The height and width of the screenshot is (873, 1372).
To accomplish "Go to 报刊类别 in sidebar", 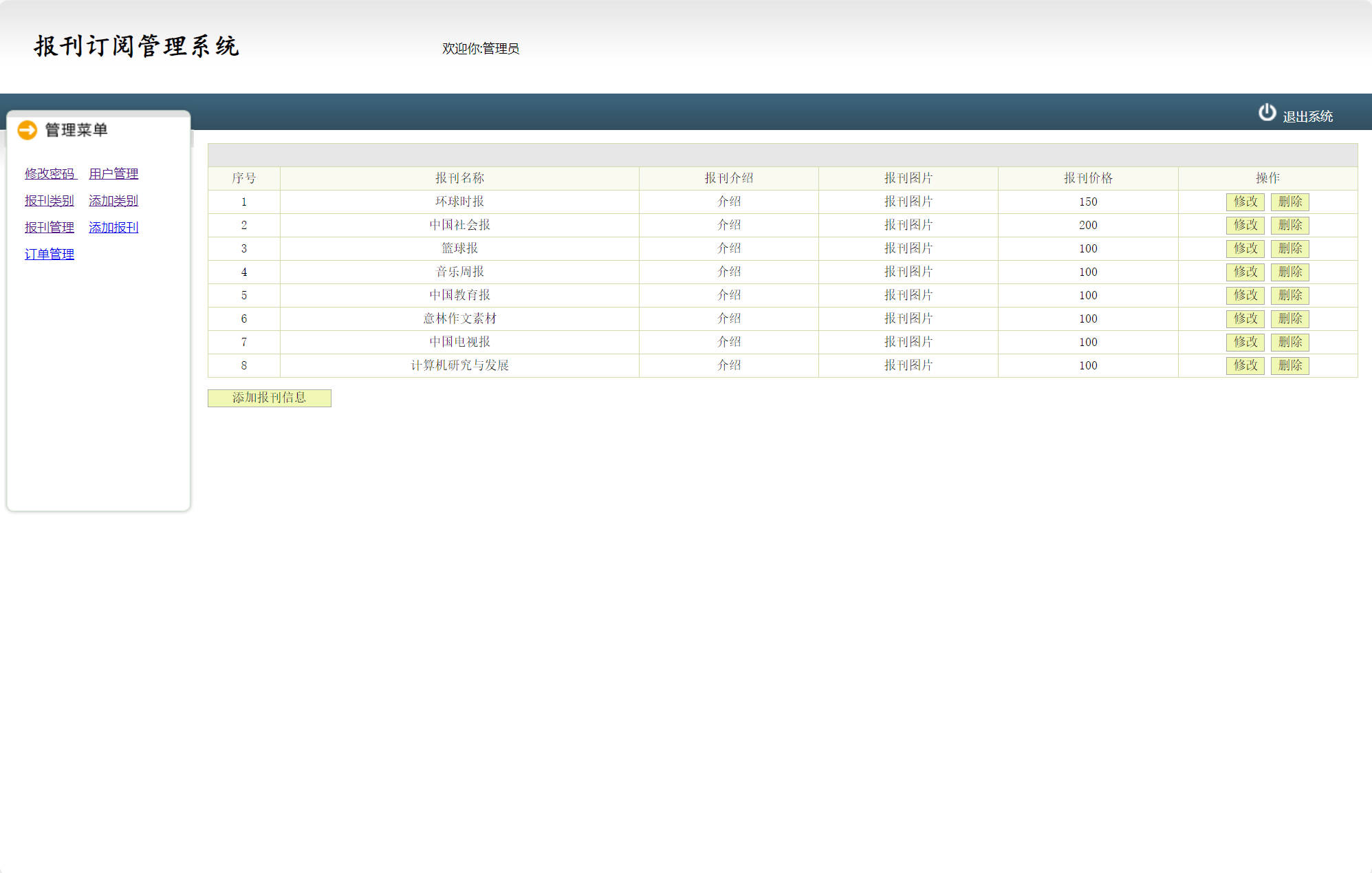I will coord(50,201).
